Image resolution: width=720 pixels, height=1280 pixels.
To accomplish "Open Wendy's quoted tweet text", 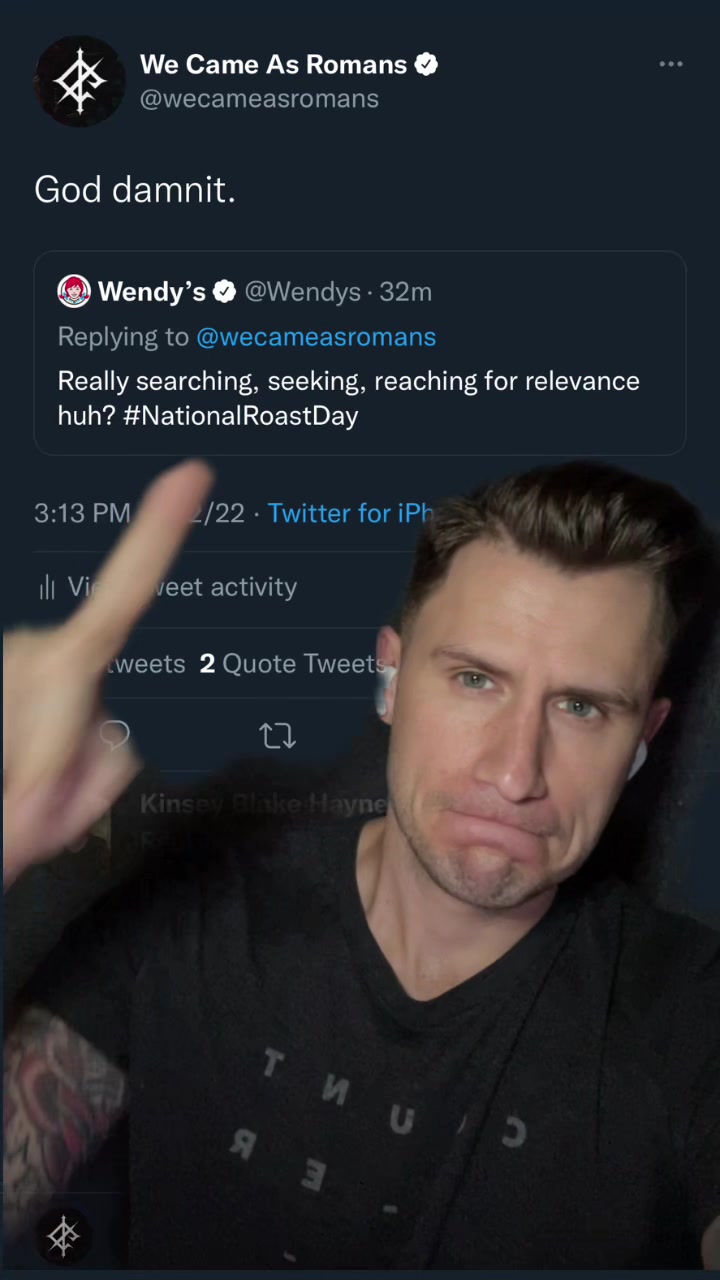I will (x=348, y=398).
